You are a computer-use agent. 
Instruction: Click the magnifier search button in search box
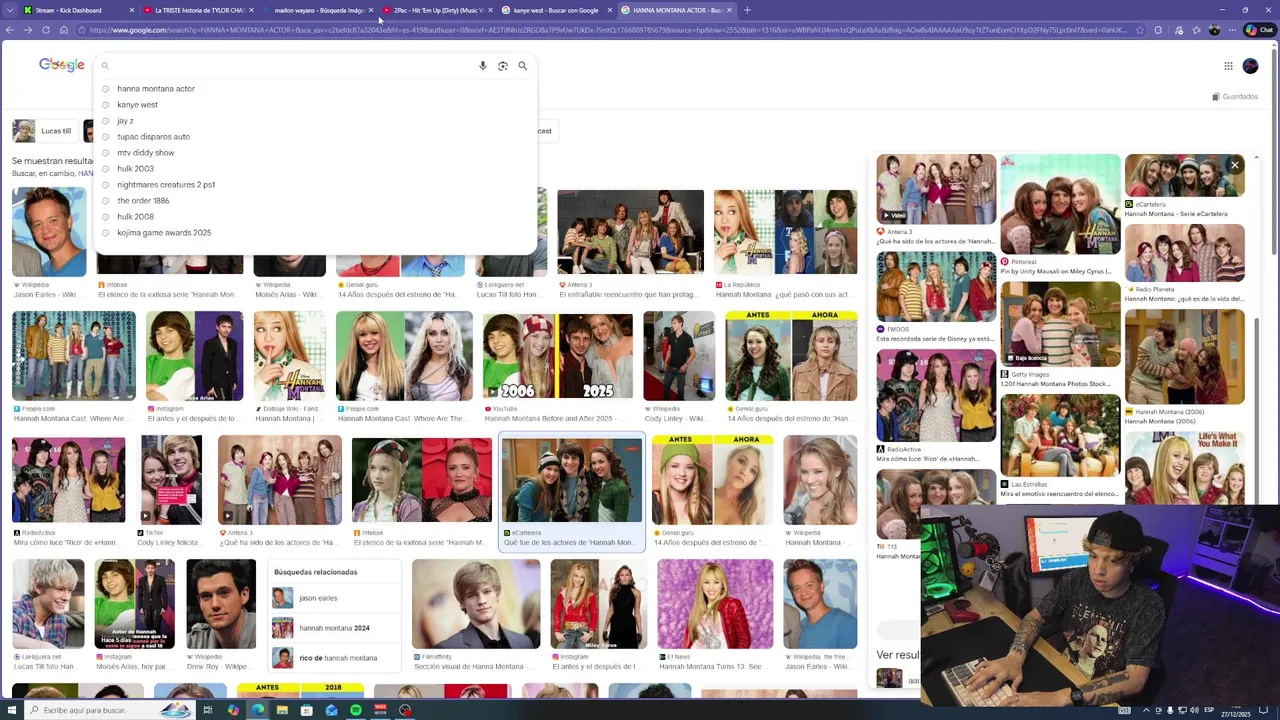pyautogui.click(x=522, y=66)
